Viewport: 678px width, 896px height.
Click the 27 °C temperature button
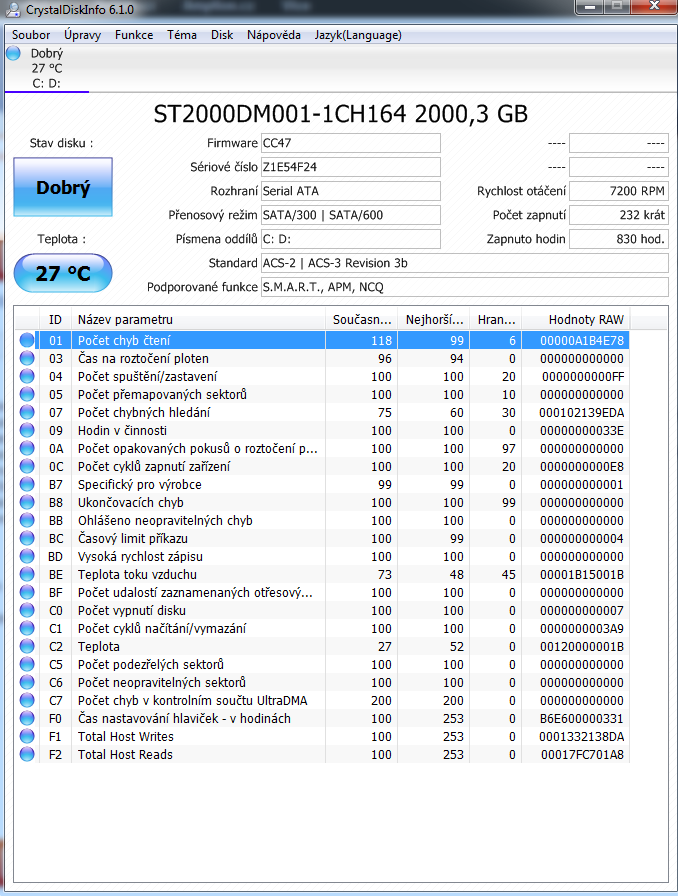(x=63, y=273)
